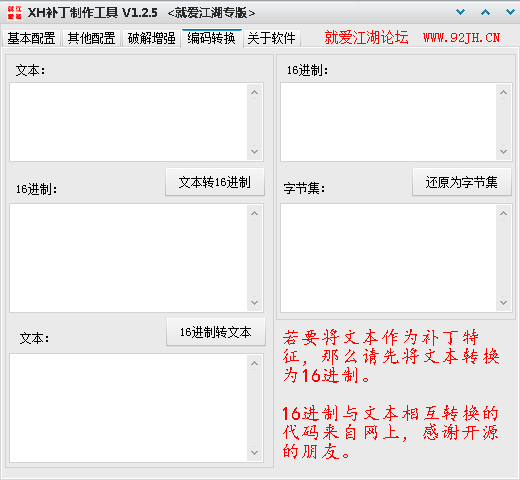The width and height of the screenshot is (520, 480).
Task: Click the leftmost down-chevron icon in title bar
Action: tap(460, 12)
